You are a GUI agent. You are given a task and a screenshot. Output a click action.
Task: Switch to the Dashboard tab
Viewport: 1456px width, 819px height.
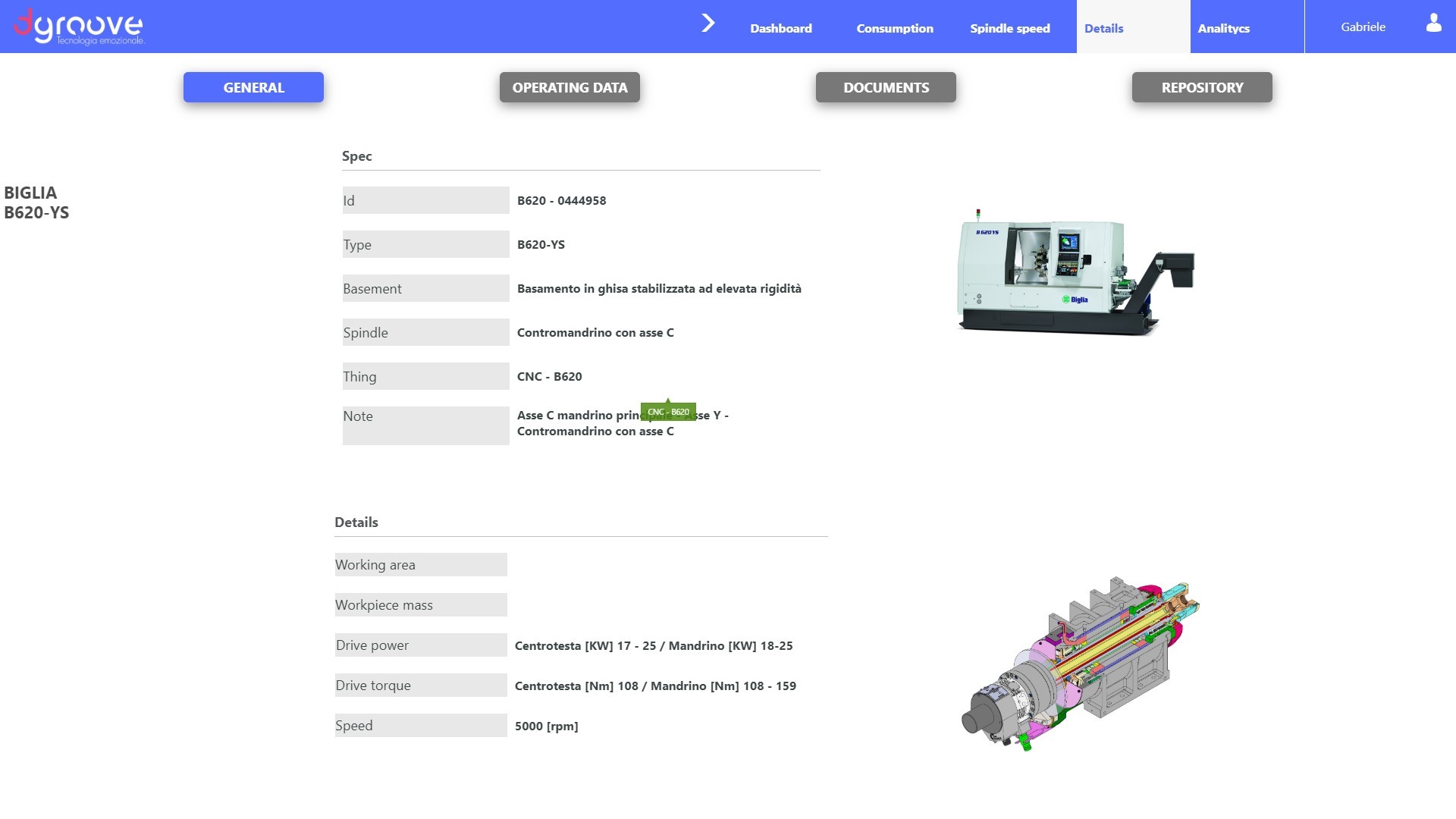tap(781, 28)
